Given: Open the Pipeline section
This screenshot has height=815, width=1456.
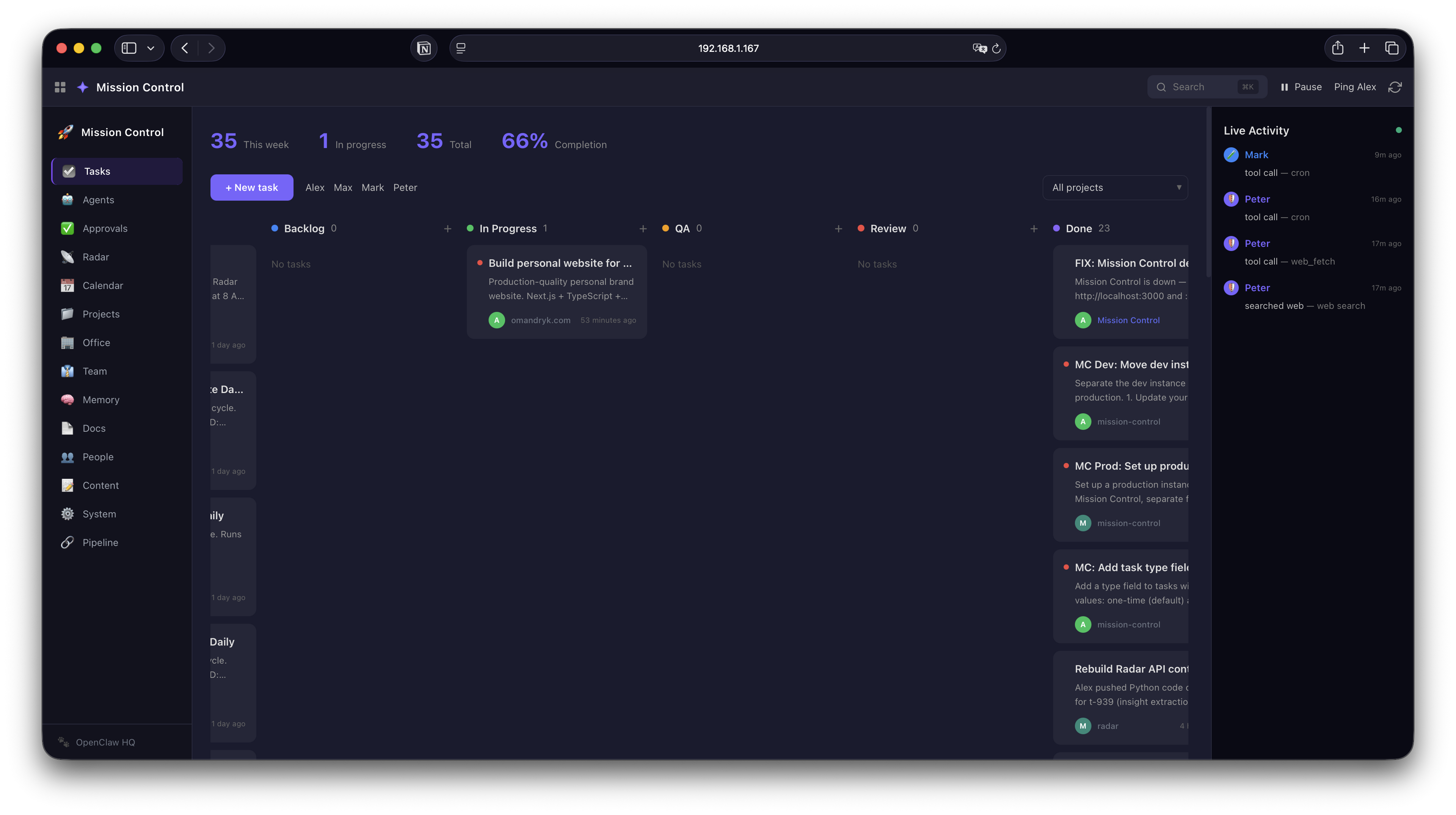Looking at the screenshot, I should [x=100, y=542].
